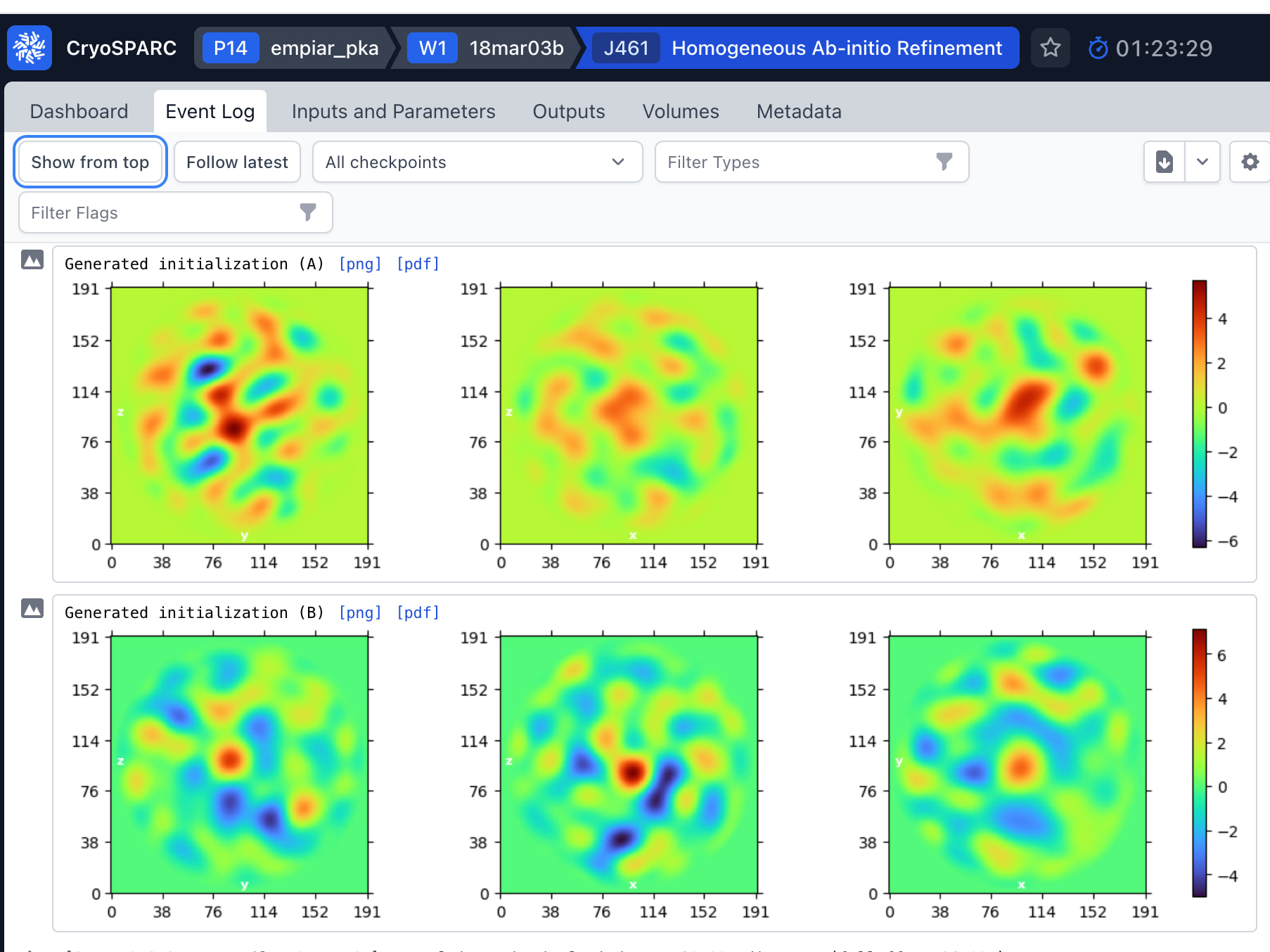Viewport: 1270px width, 952px height.
Task: Open png link for initialization (A)
Action: pos(360,264)
